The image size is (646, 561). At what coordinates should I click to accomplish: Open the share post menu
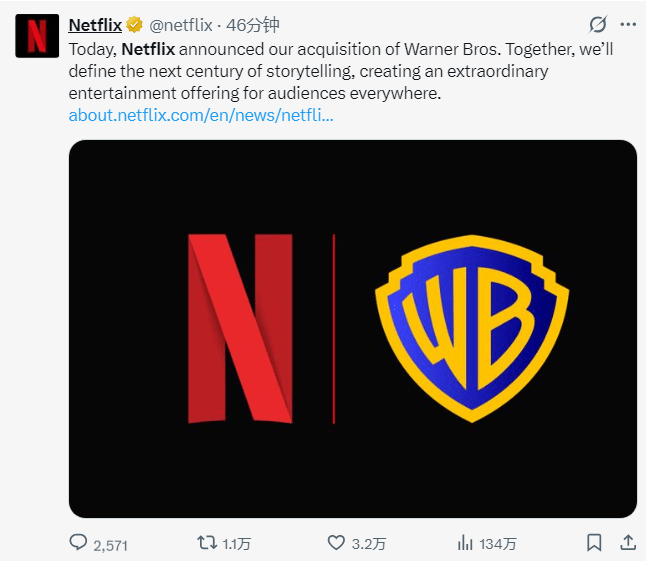627,543
